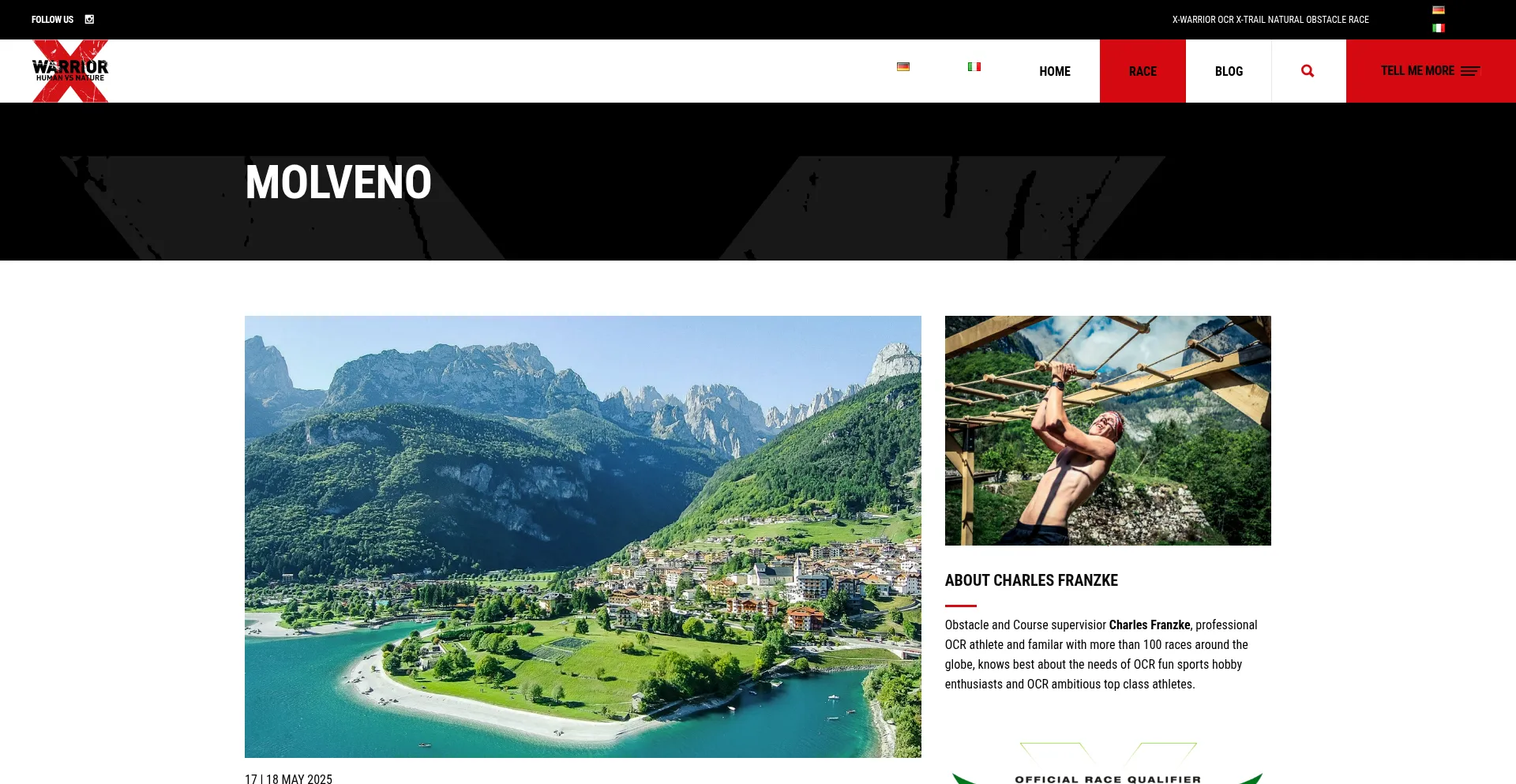Click the FOLLOW US label
This screenshot has height=784, width=1516.
tap(52, 20)
